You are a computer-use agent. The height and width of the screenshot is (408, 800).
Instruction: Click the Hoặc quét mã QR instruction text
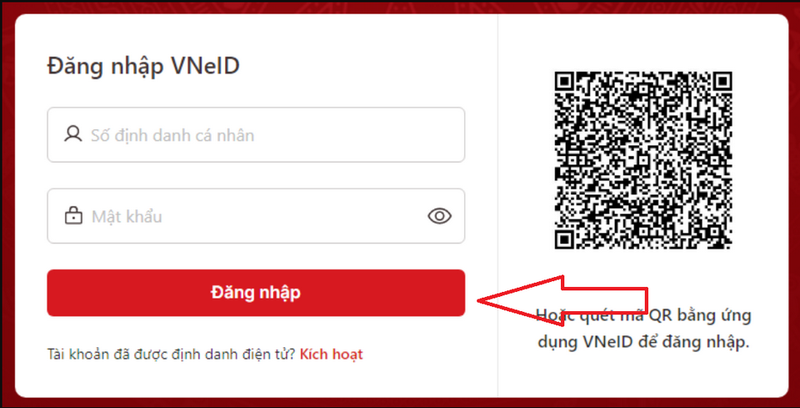point(643,316)
